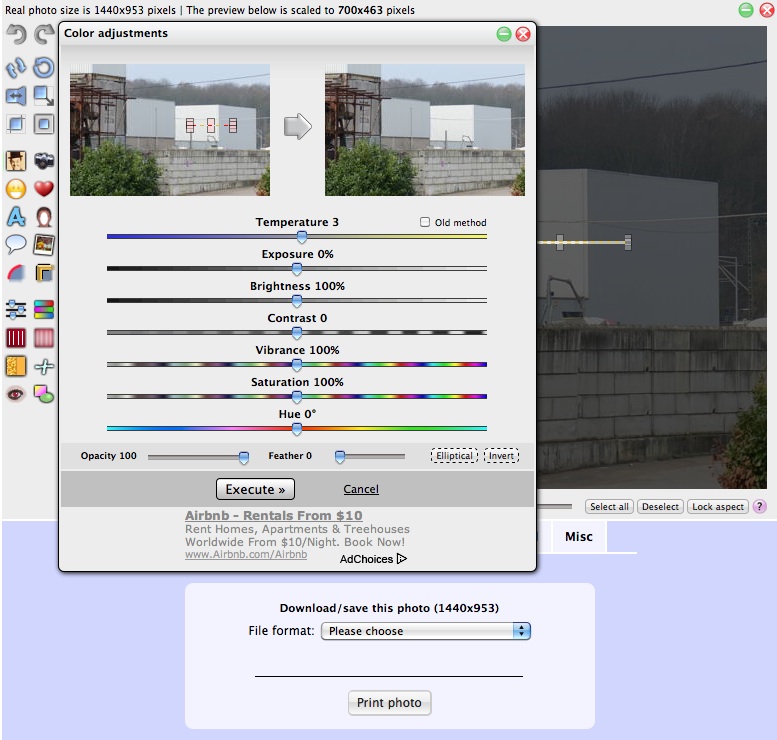Enable the Old method checkbox

[425, 222]
